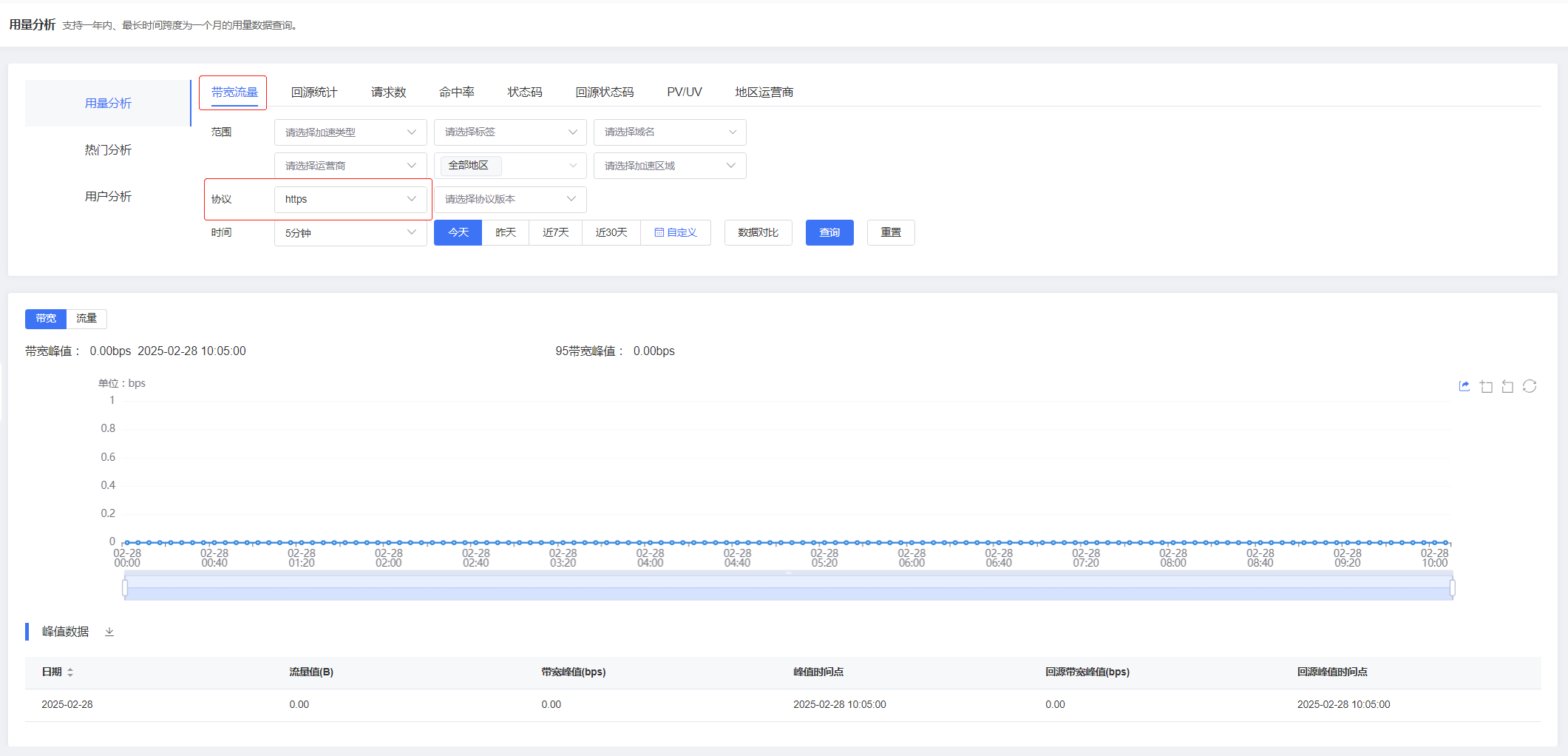Restore the chart with the refresh icon
Screen dimensions: 1568x756
(x=1530, y=386)
